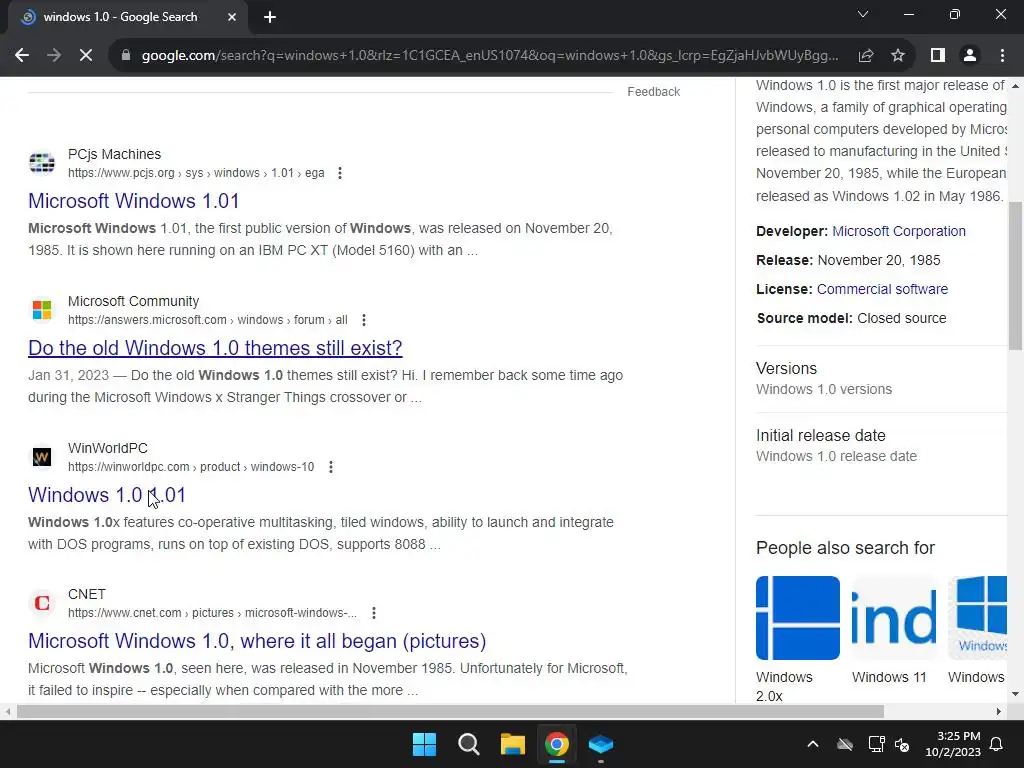Open Windows 1.0 1.01 WinWorldPC link

107,495
